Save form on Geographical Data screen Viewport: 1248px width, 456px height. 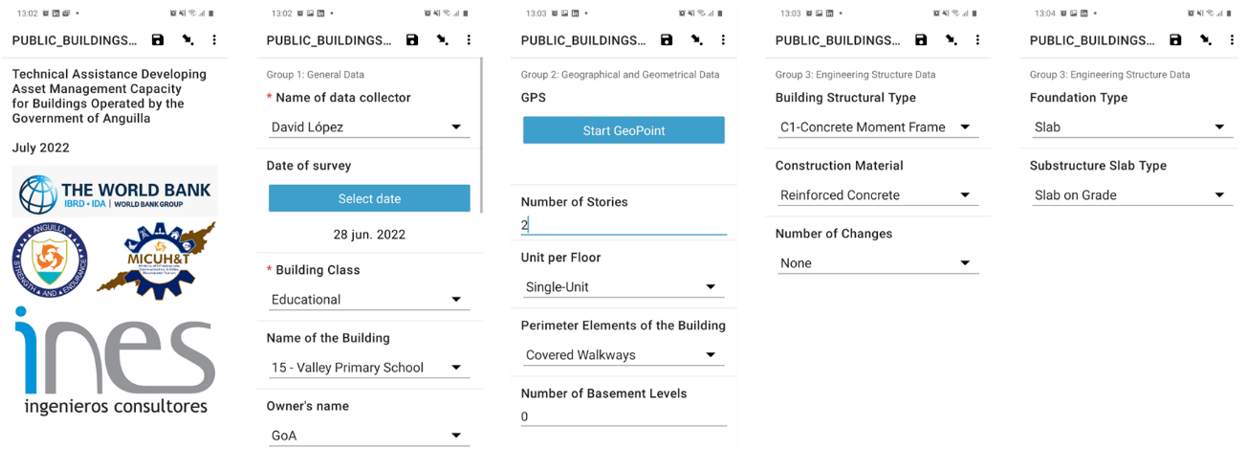tap(667, 40)
